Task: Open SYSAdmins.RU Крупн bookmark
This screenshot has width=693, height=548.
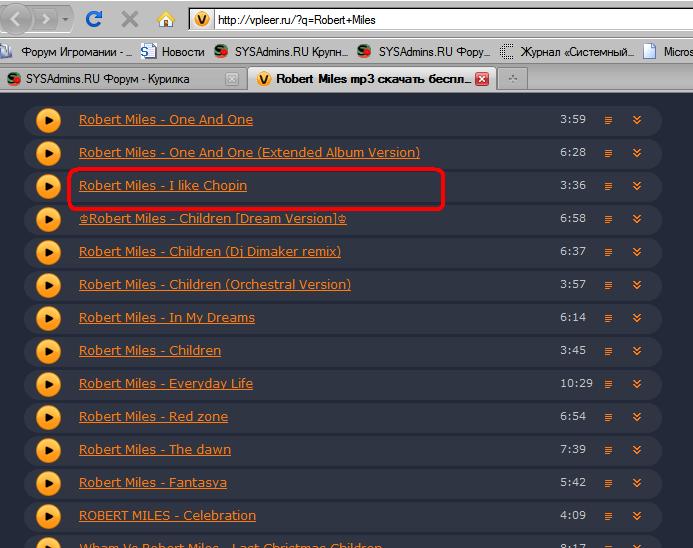Action: tap(281, 52)
